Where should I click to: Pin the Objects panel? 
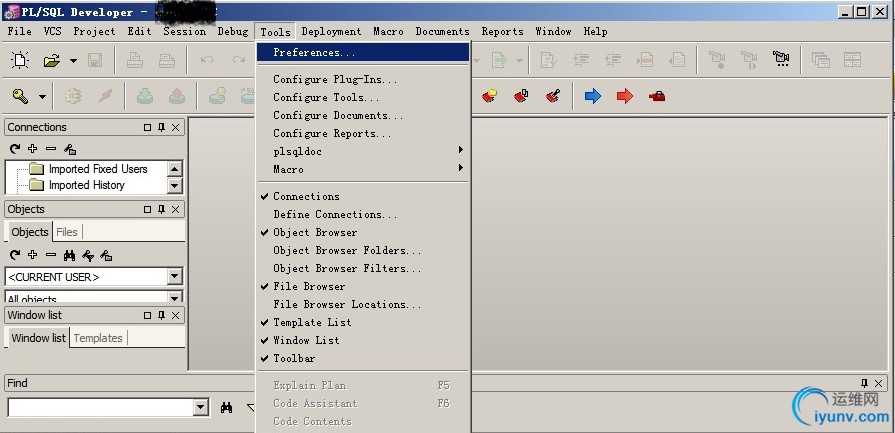coord(162,209)
